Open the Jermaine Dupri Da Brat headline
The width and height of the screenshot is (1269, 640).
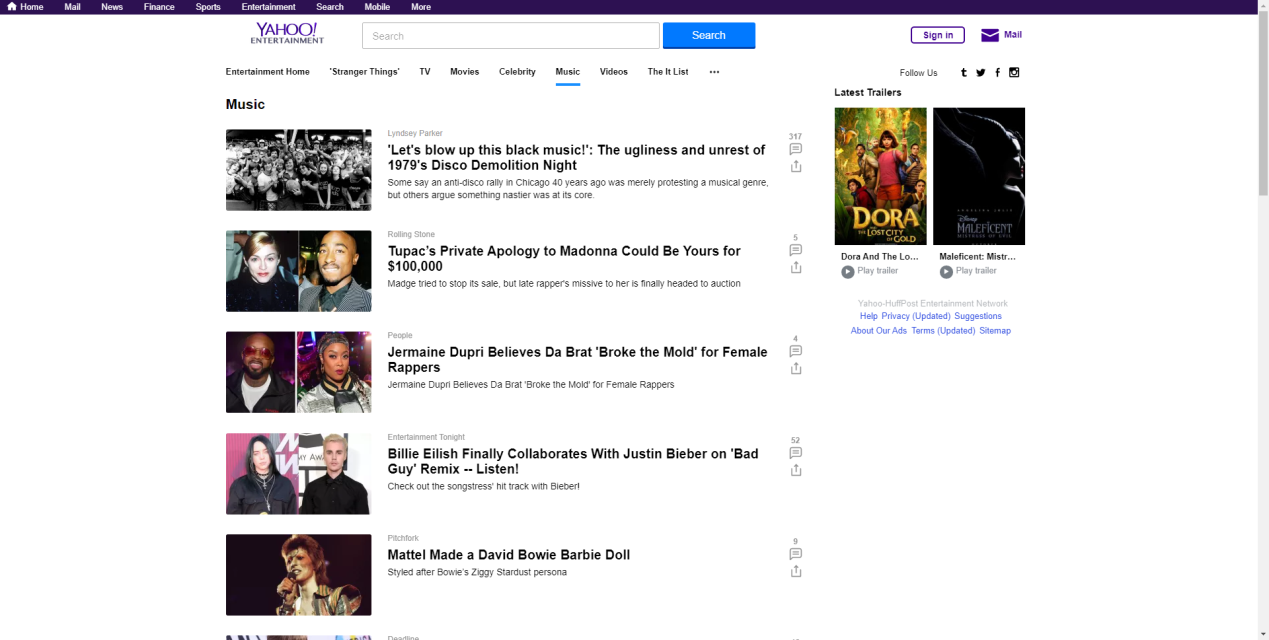578,359
